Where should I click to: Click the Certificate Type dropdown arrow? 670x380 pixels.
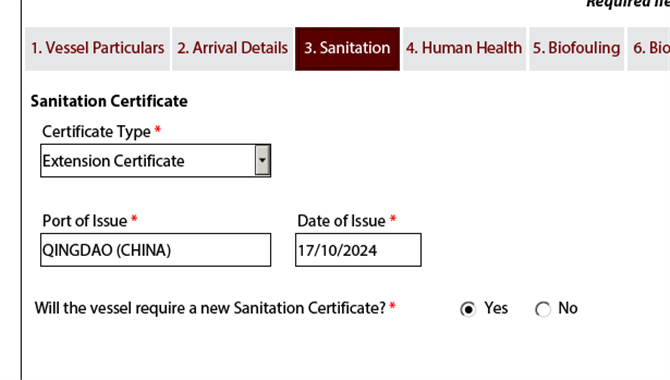[262, 160]
